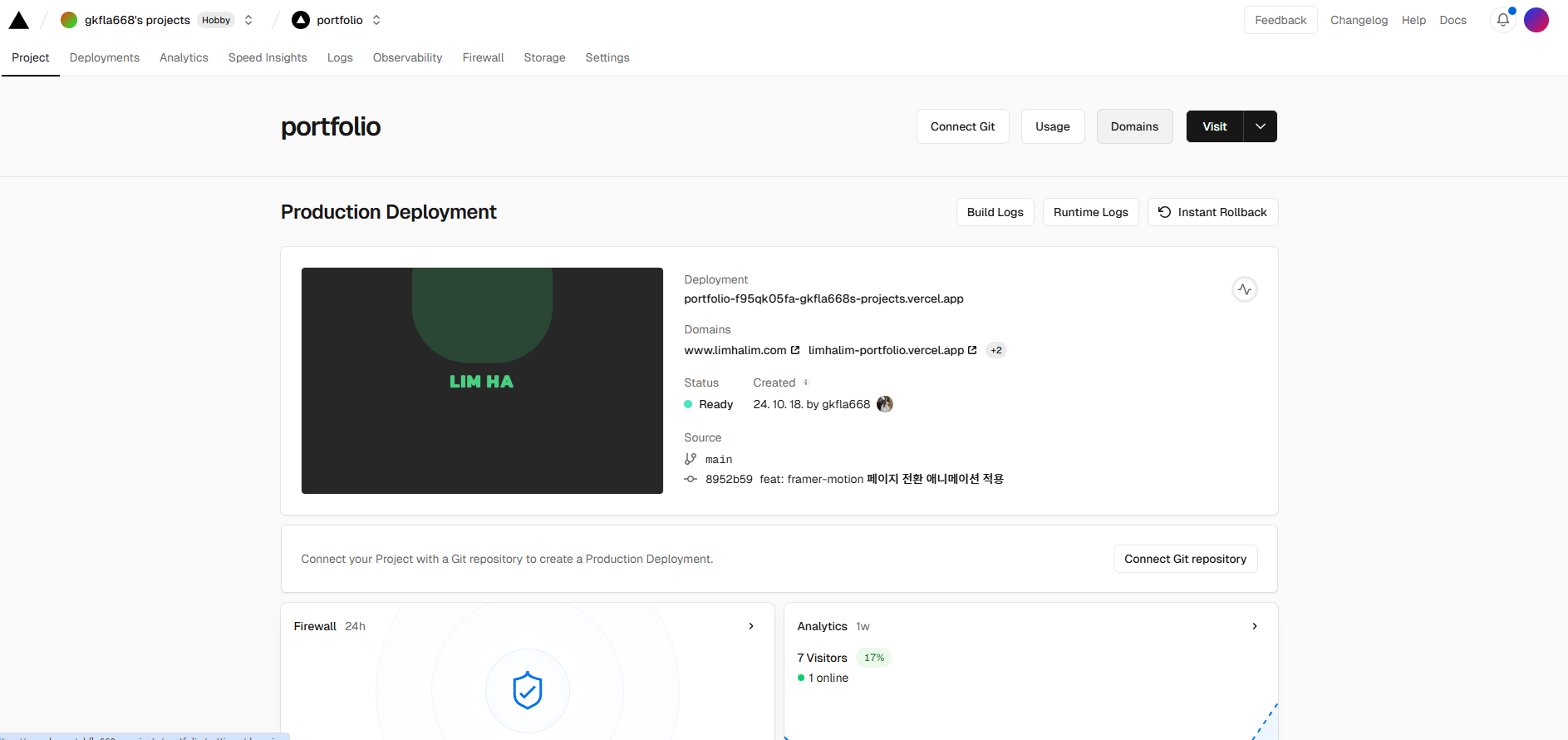Click the Ready status text
Image resolution: width=1568 pixels, height=740 pixels.
(715, 404)
